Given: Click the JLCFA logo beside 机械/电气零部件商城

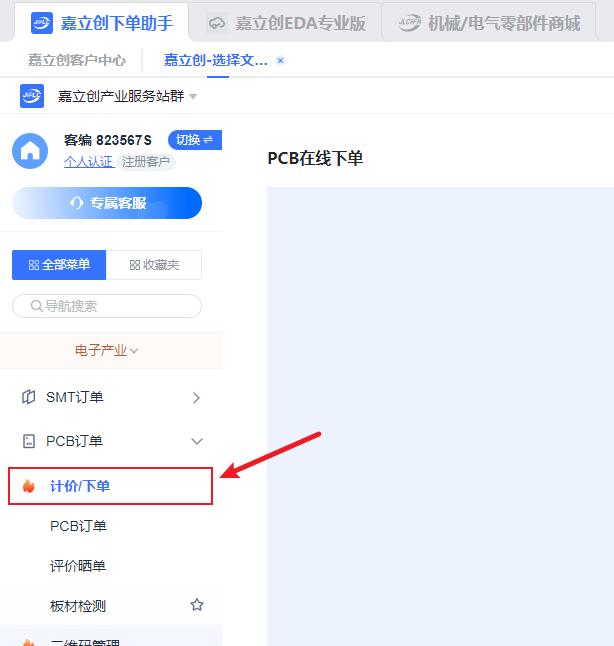Looking at the screenshot, I should (410, 23).
